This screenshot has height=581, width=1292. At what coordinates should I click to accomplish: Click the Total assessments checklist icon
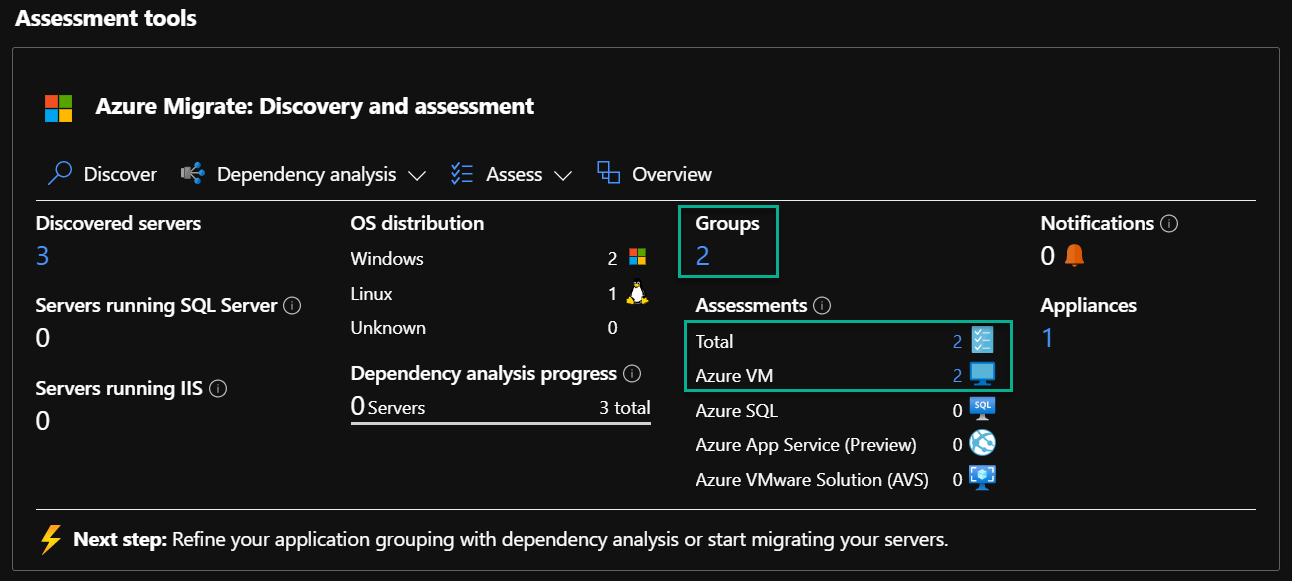coord(982,341)
